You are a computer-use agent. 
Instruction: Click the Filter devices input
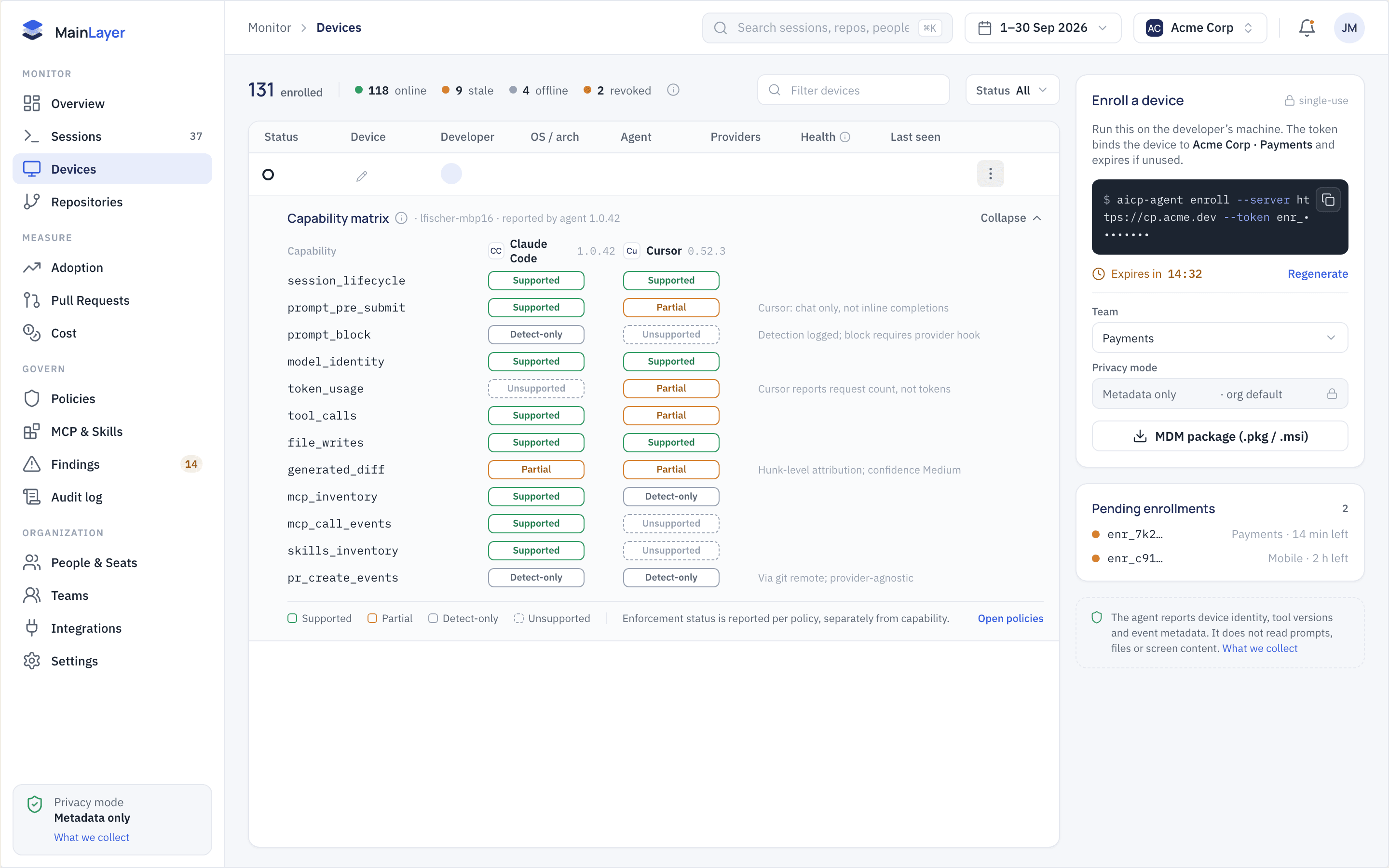click(854, 90)
